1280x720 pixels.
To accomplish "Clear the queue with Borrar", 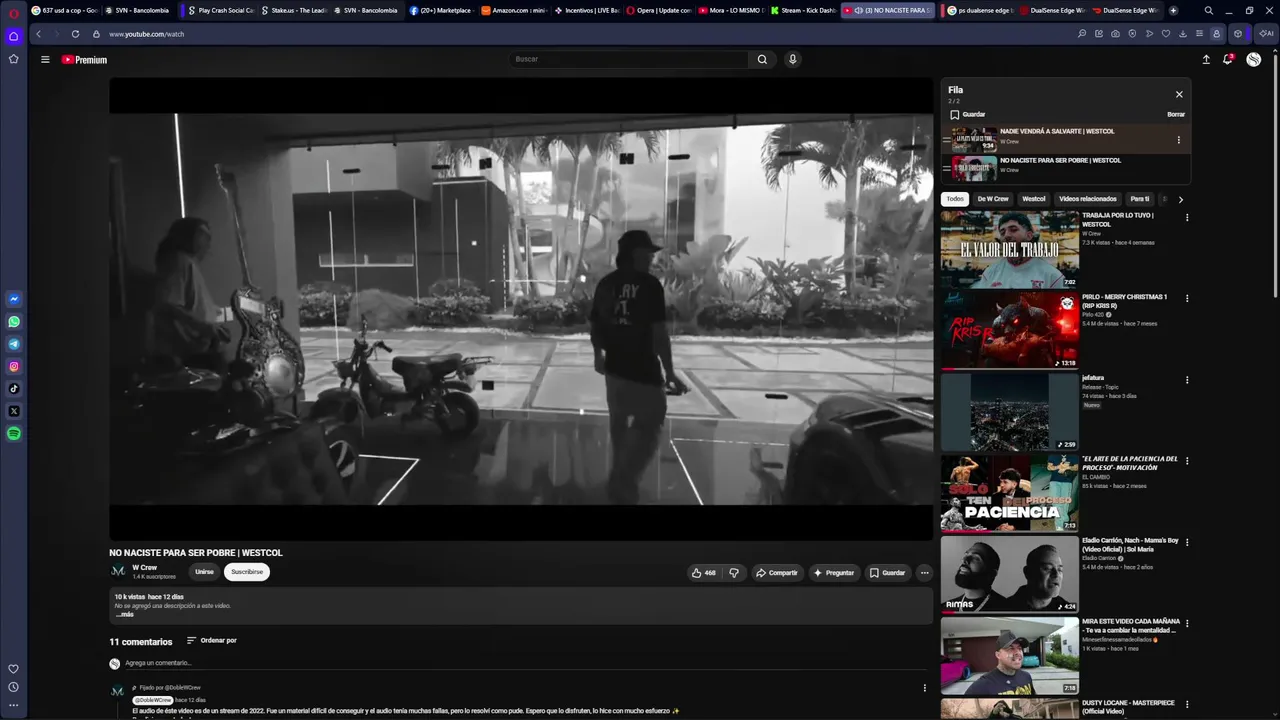I will tap(1176, 115).
